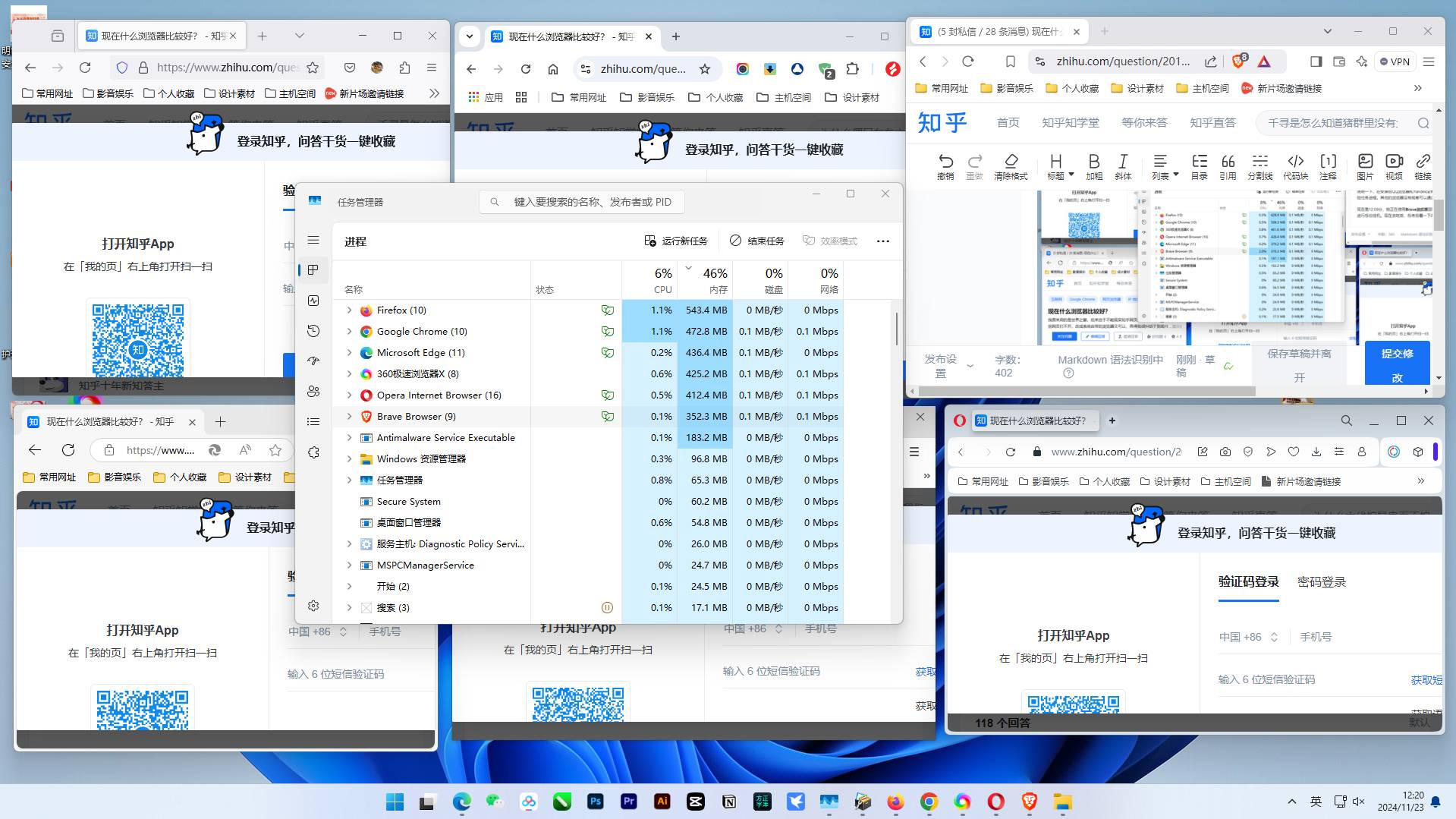
Task: Click 保存草稿并离开 in Zhihu editor
Action: tap(1299, 365)
